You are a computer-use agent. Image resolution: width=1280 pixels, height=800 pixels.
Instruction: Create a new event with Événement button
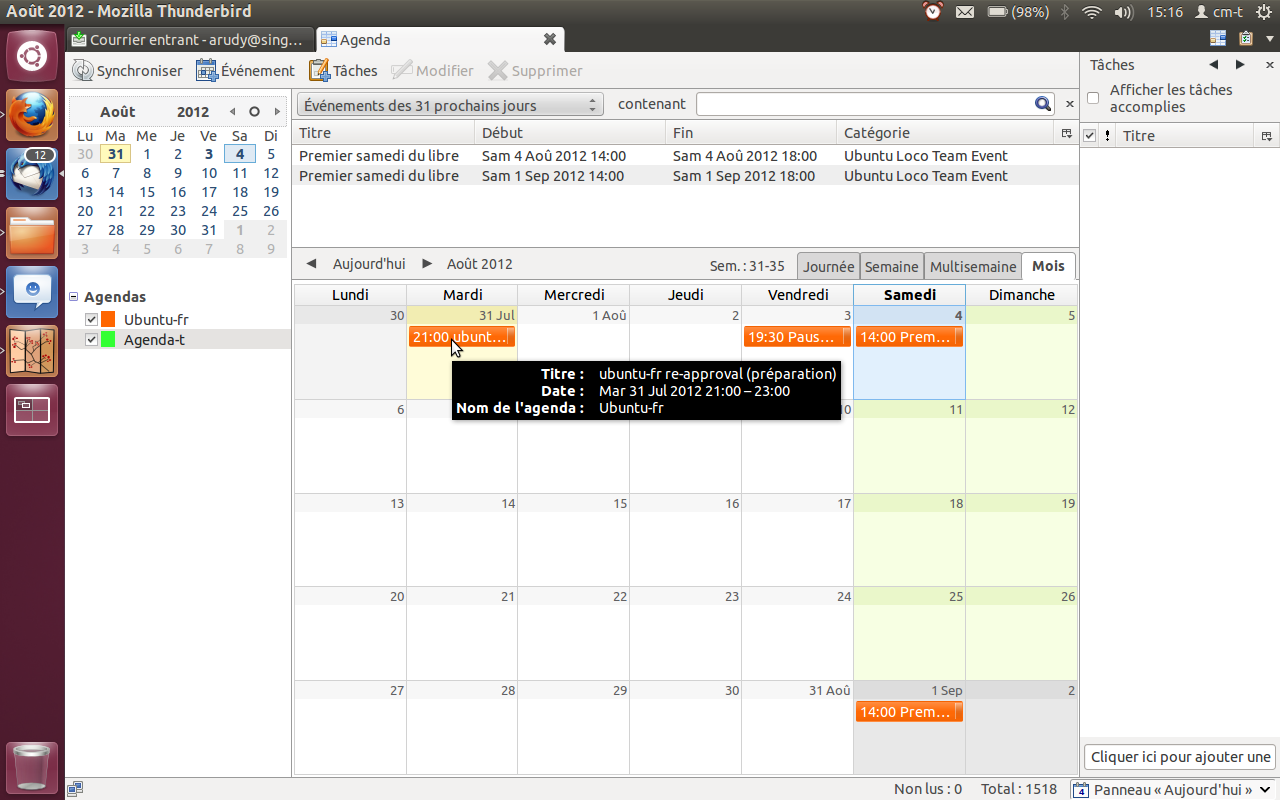[x=207, y=71]
